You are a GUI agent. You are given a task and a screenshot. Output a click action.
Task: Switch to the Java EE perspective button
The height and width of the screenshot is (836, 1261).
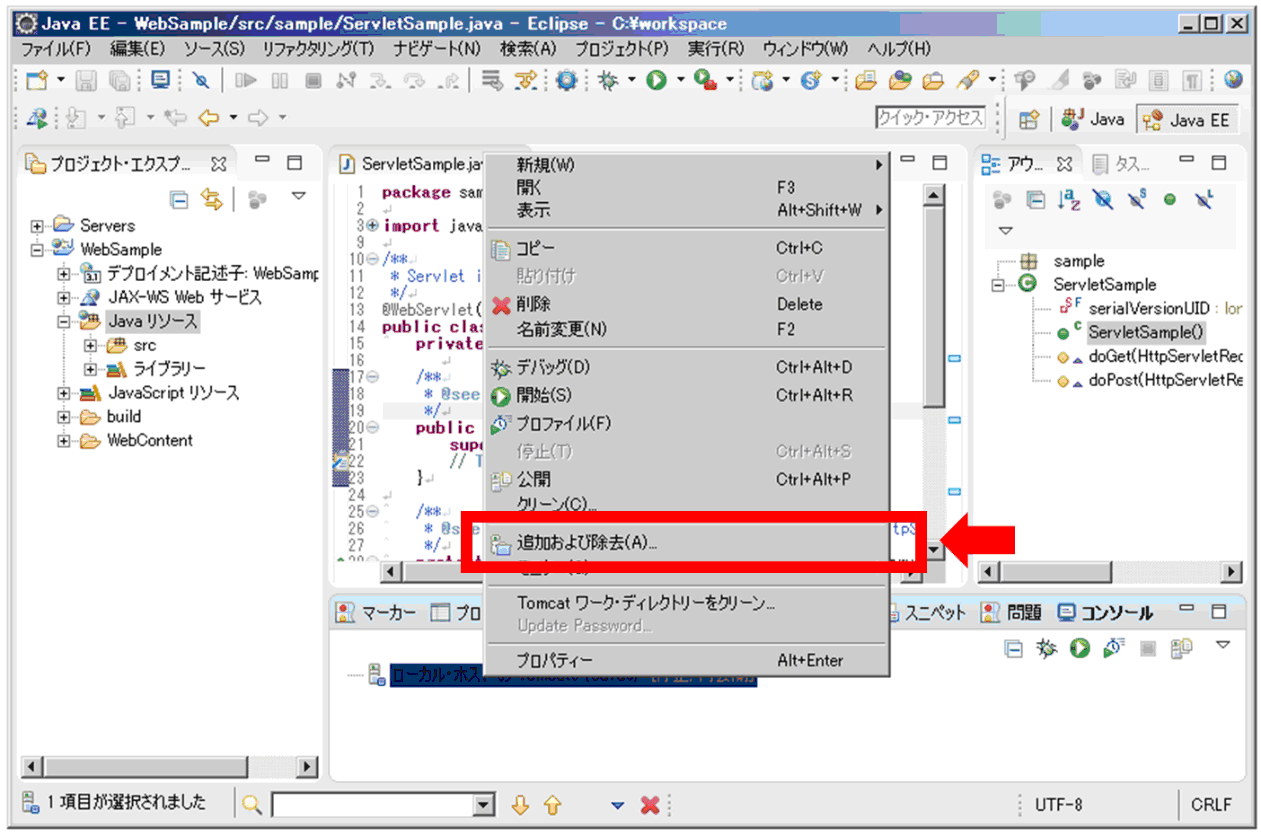[1189, 119]
